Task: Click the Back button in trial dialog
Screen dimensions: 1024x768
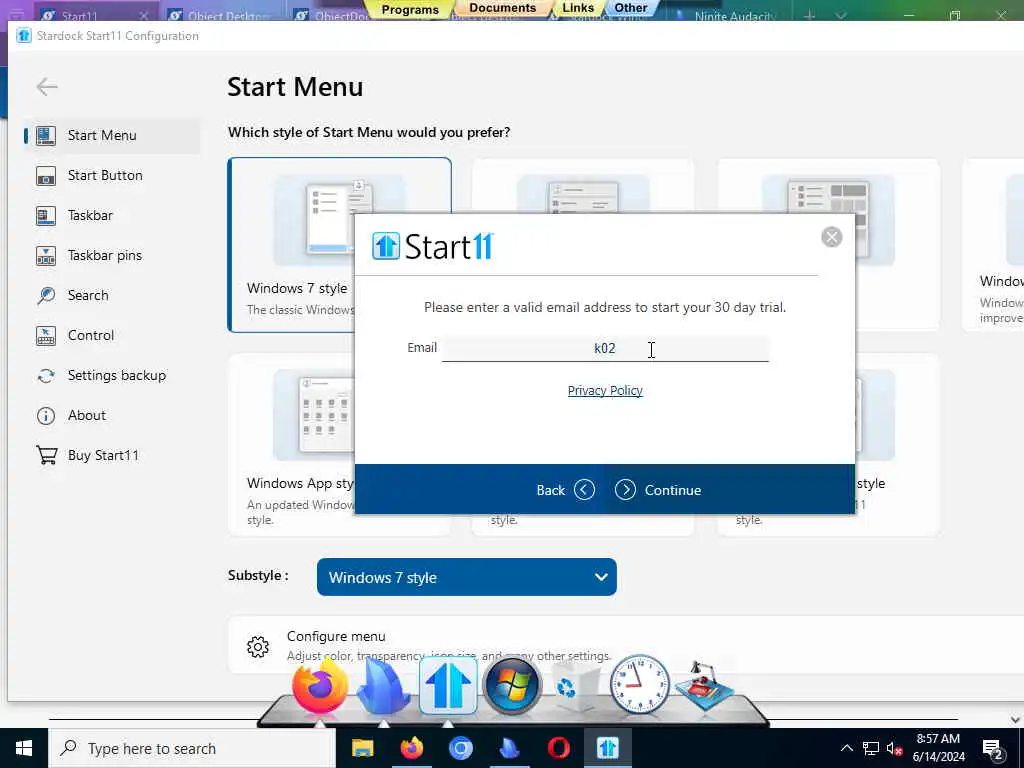Action: [x=565, y=490]
